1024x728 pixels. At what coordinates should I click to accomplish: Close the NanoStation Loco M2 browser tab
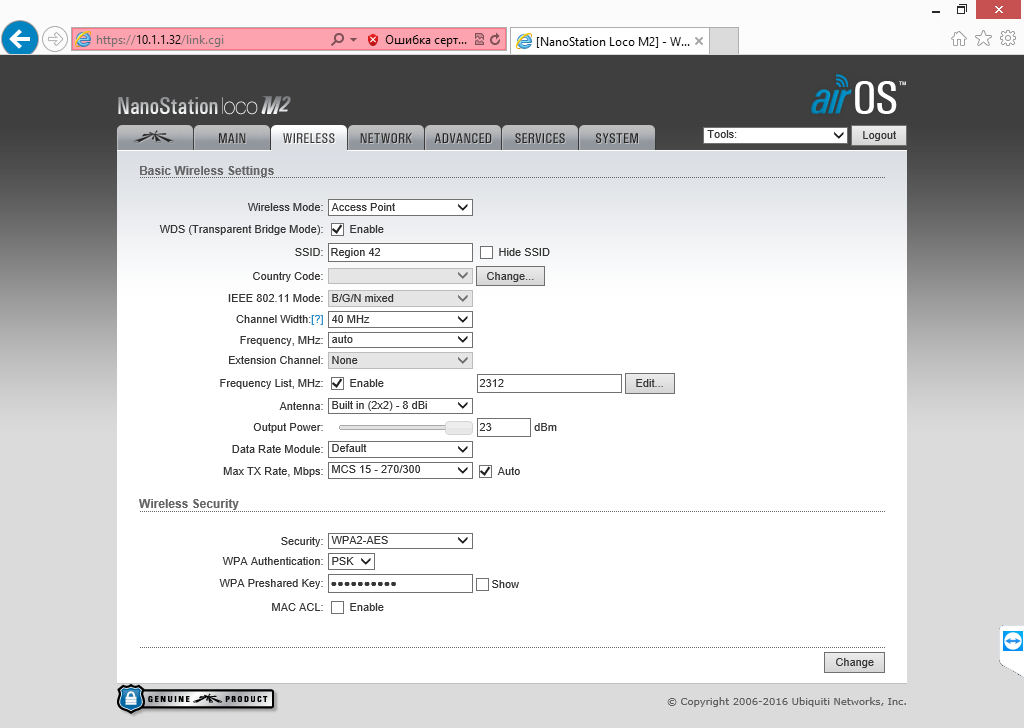pos(699,41)
